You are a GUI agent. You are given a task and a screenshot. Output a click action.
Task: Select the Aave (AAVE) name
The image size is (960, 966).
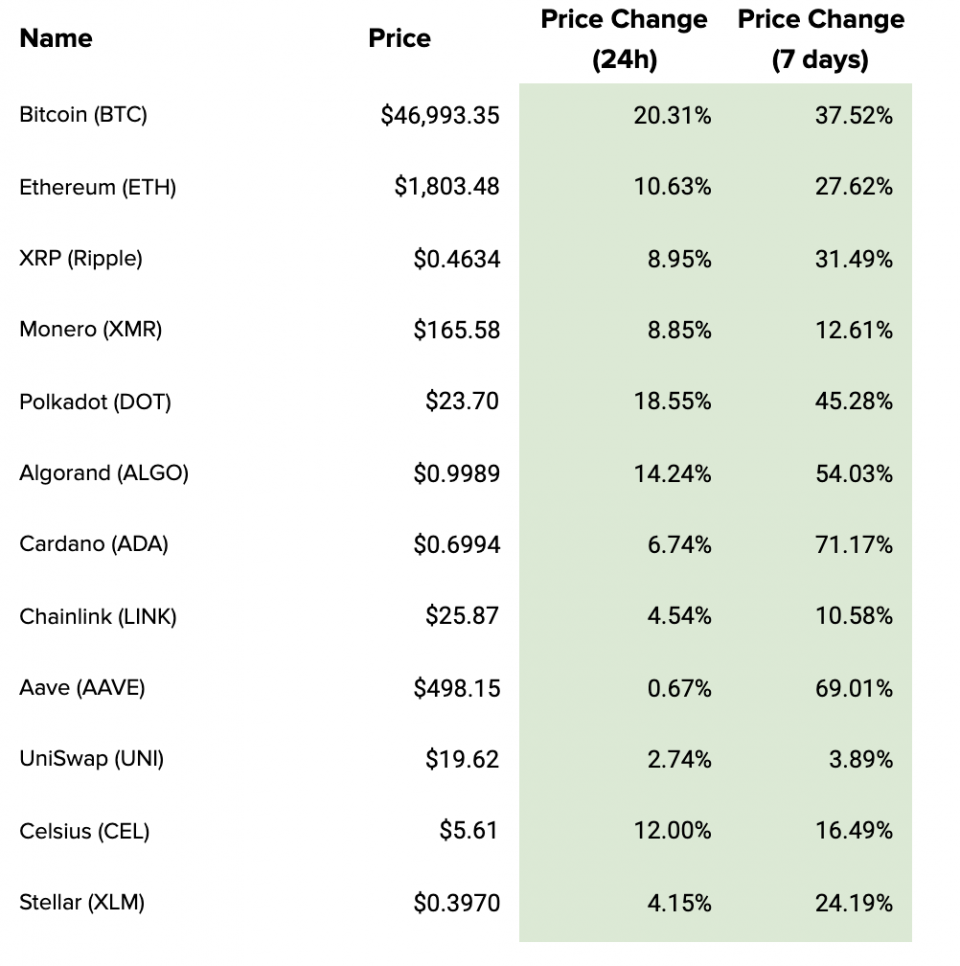(x=82, y=688)
